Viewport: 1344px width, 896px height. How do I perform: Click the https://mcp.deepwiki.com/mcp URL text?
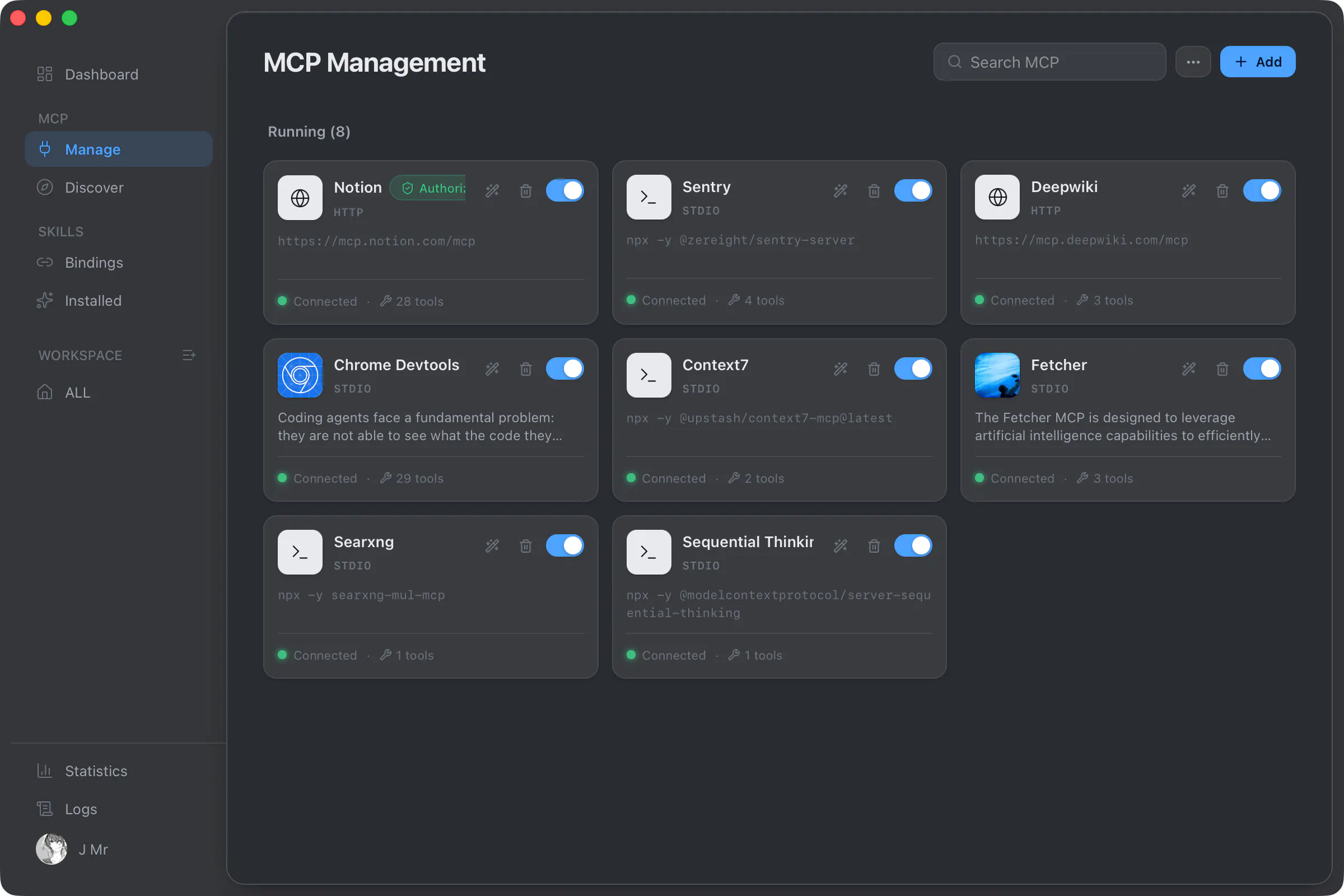point(1081,240)
